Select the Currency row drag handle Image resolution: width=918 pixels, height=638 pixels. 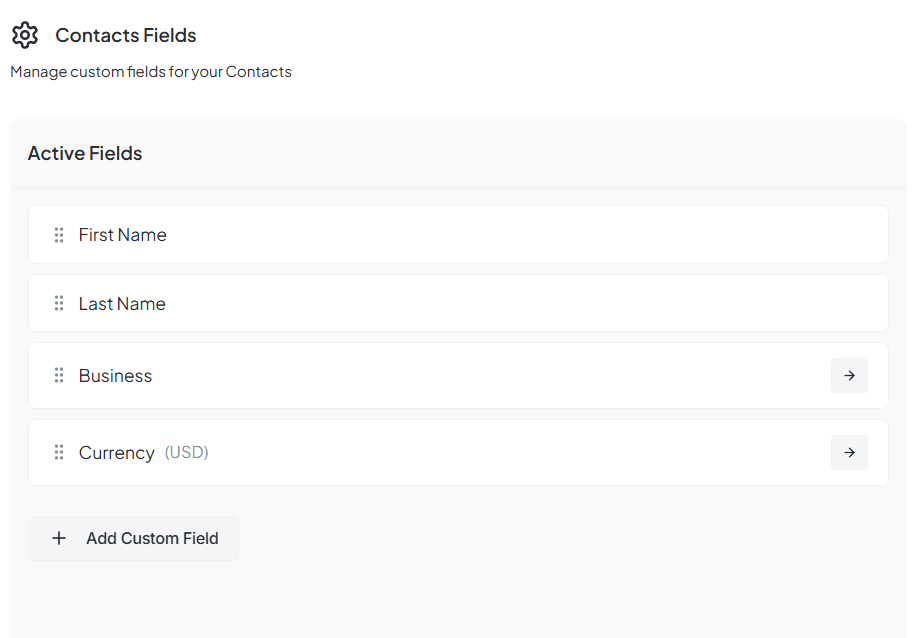(59, 453)
